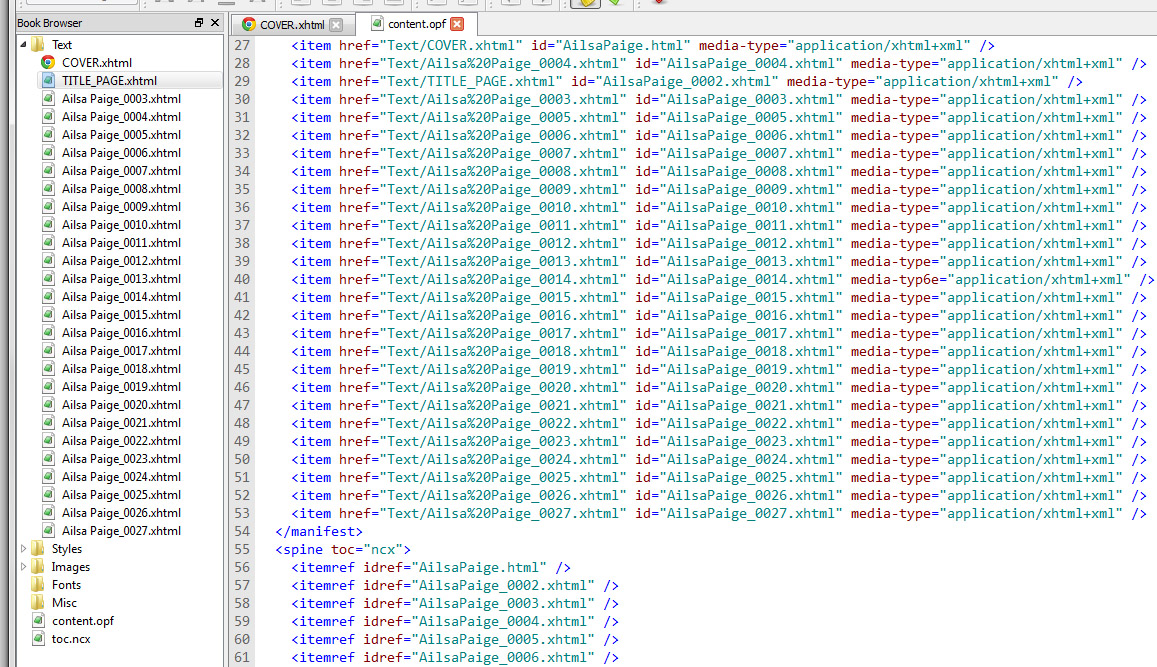The width and height of the screenshot is (1157, 667).
Task: Select TITLE_PAGE.xhtml in Book Browser
Action: coord(109,80)
